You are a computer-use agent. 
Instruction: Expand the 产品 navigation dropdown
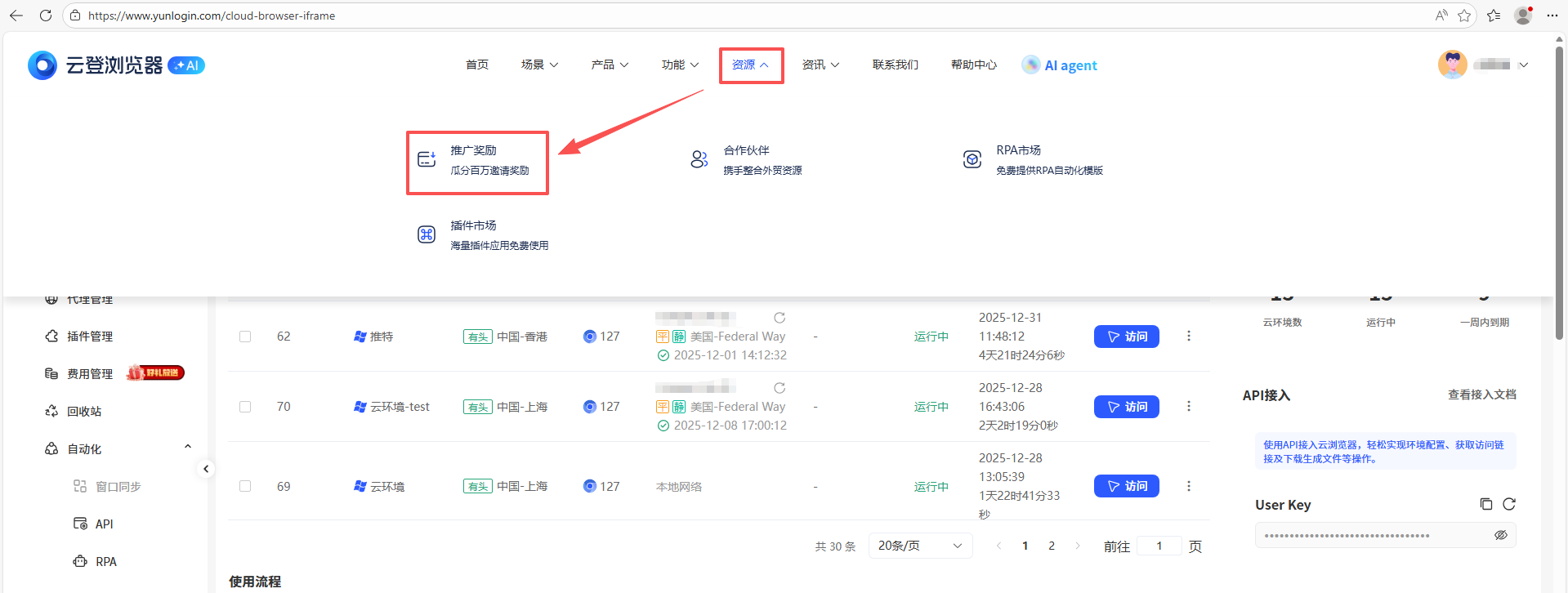[610, 65]
